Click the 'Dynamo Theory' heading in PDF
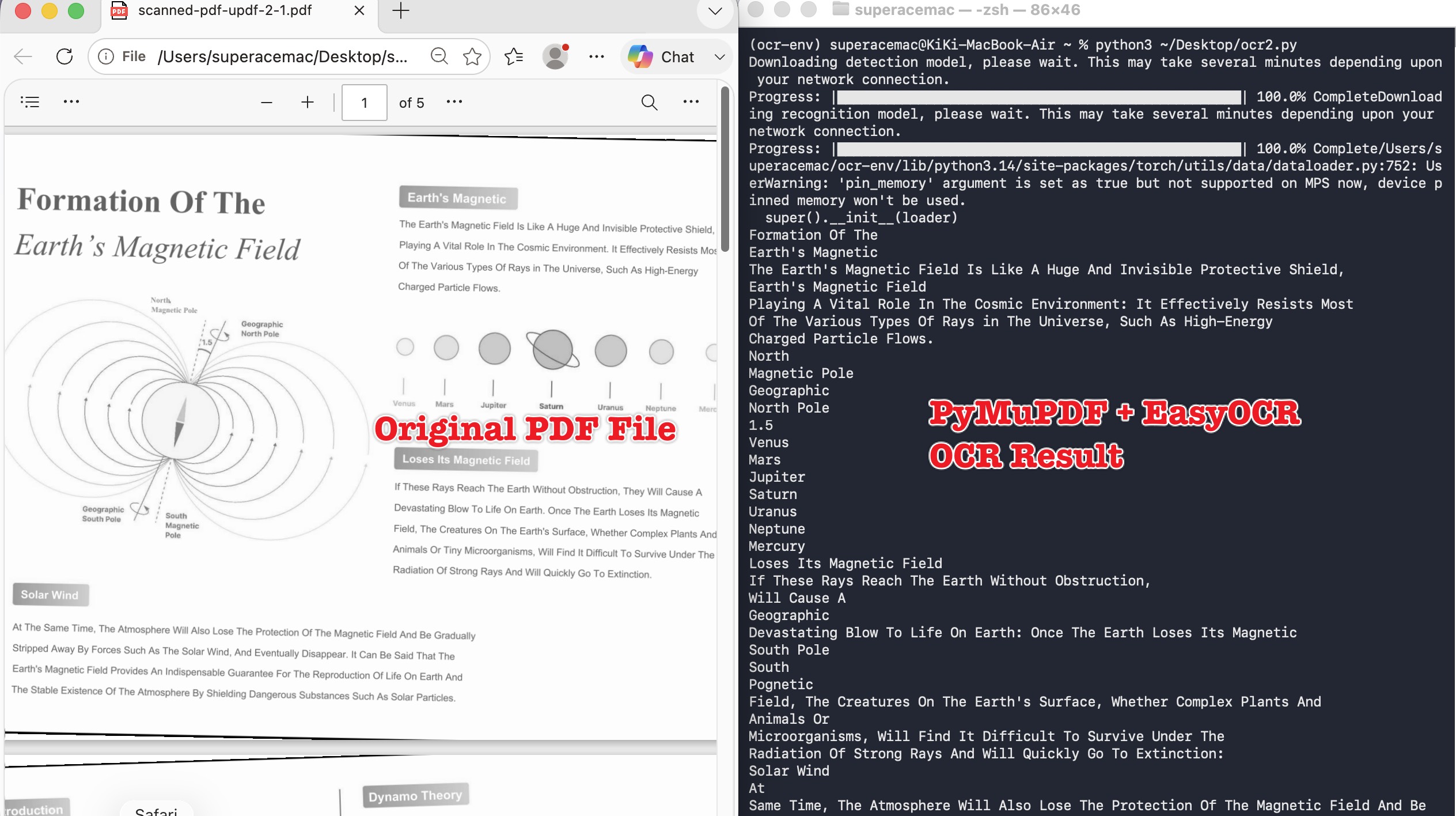Image resolution: width=1456 pixels, height=816 pixels. [x=415, y=796]
